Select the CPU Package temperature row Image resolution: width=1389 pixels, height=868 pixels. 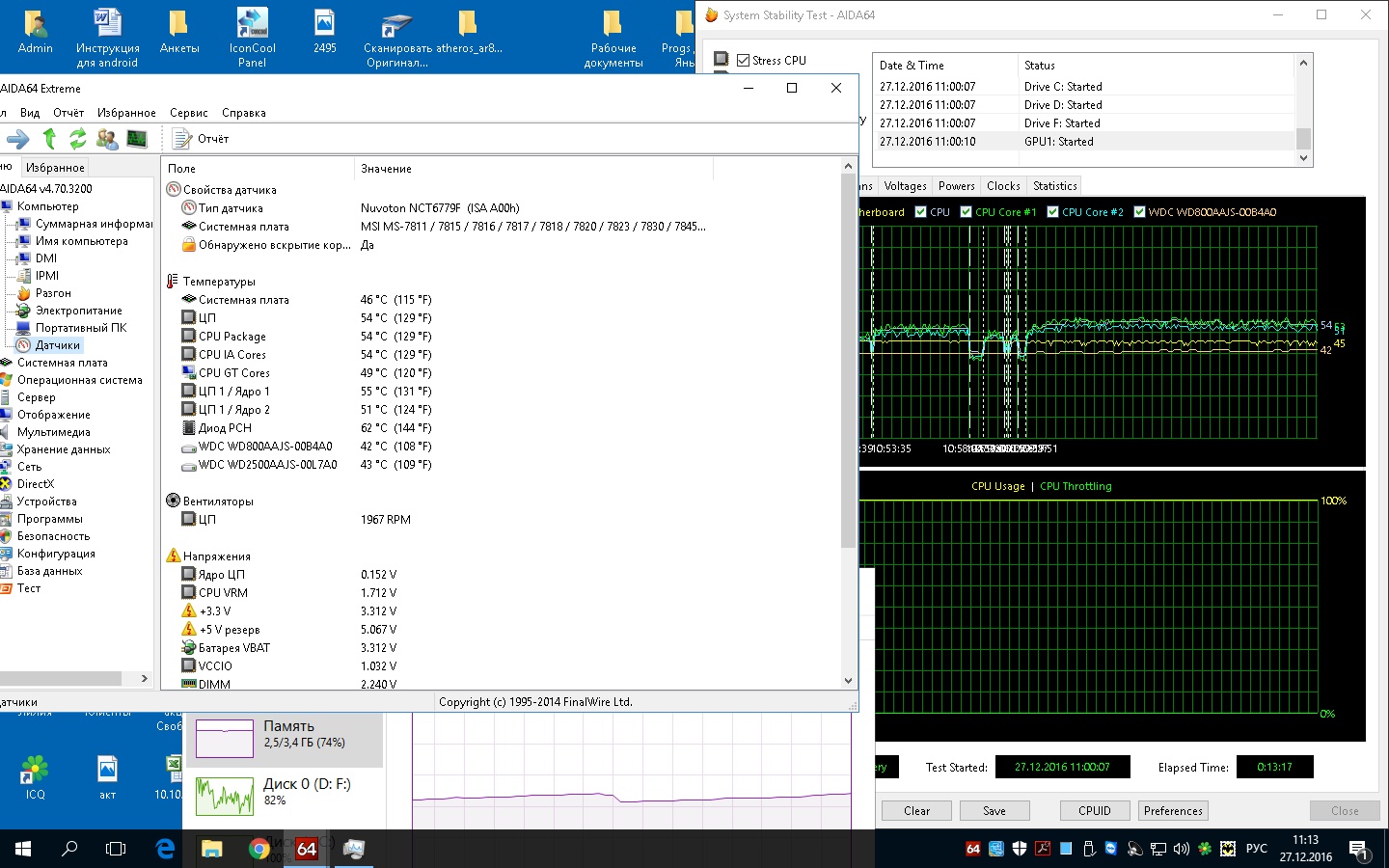(x=502, y=337)
